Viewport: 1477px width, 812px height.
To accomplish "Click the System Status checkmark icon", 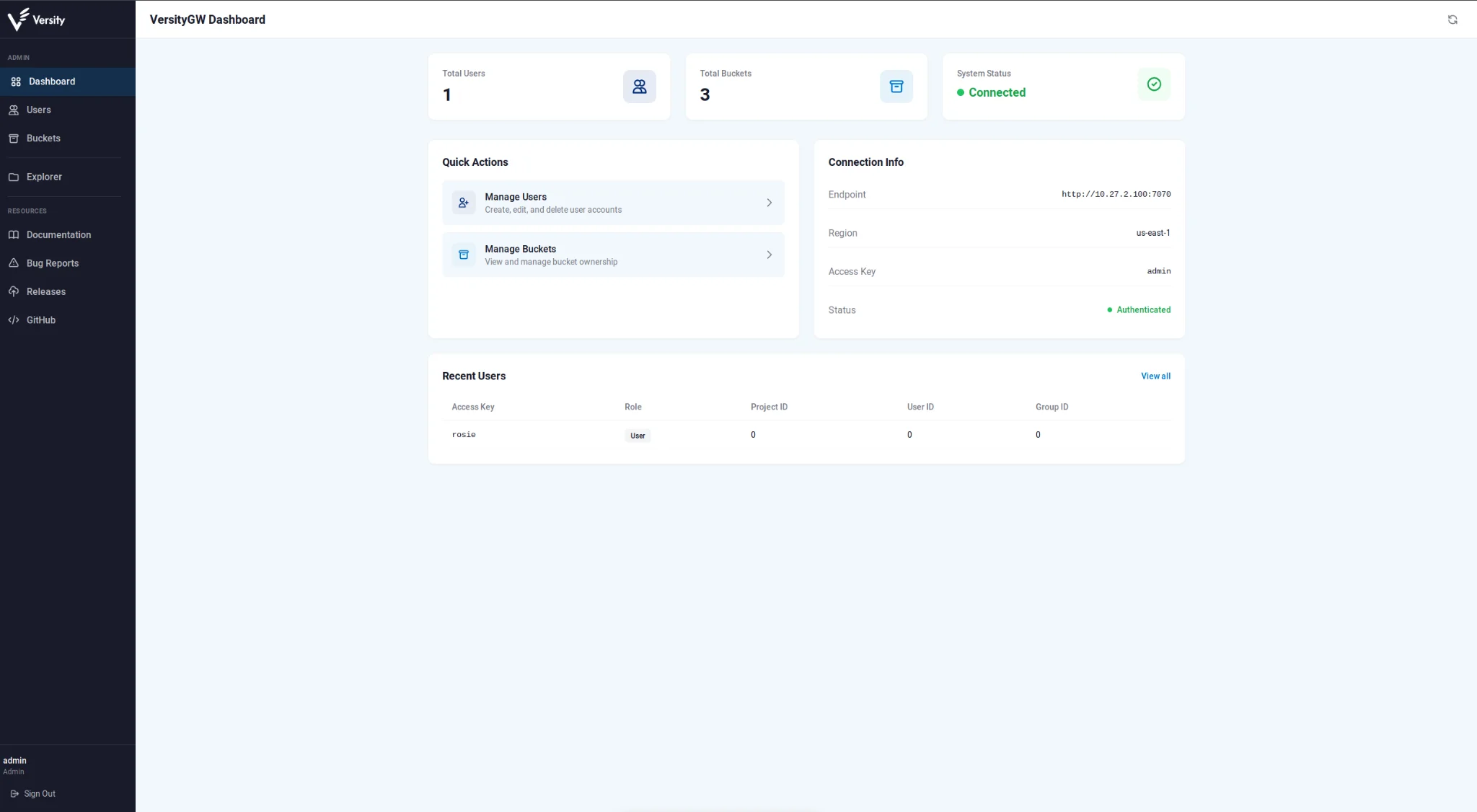I will pyautogui.click(x=1154, y=84).
